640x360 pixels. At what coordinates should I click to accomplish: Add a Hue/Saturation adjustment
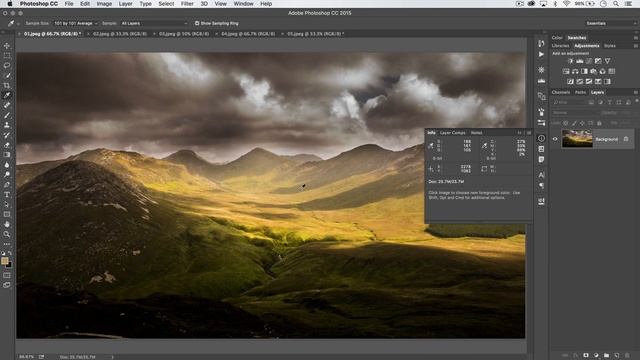click(566, 71)
